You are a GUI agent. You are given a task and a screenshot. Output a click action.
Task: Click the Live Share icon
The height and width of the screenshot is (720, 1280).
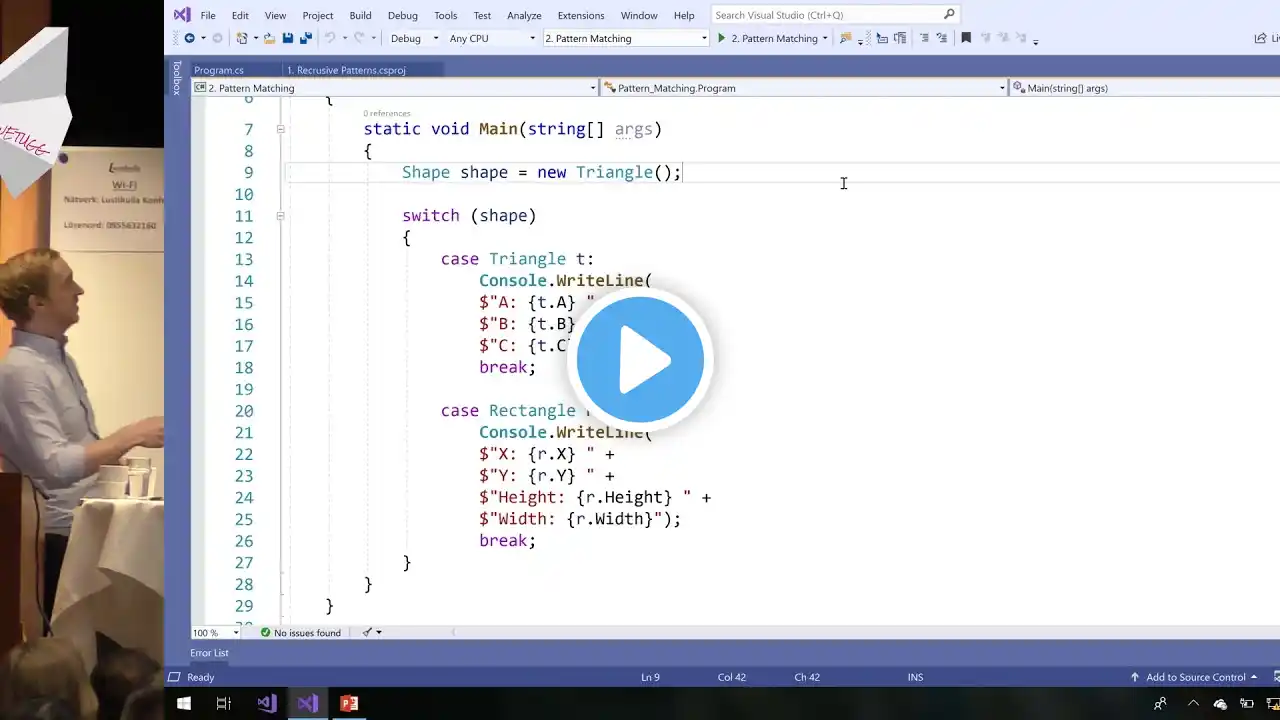pyautogui.click(x=1261, y=38)
